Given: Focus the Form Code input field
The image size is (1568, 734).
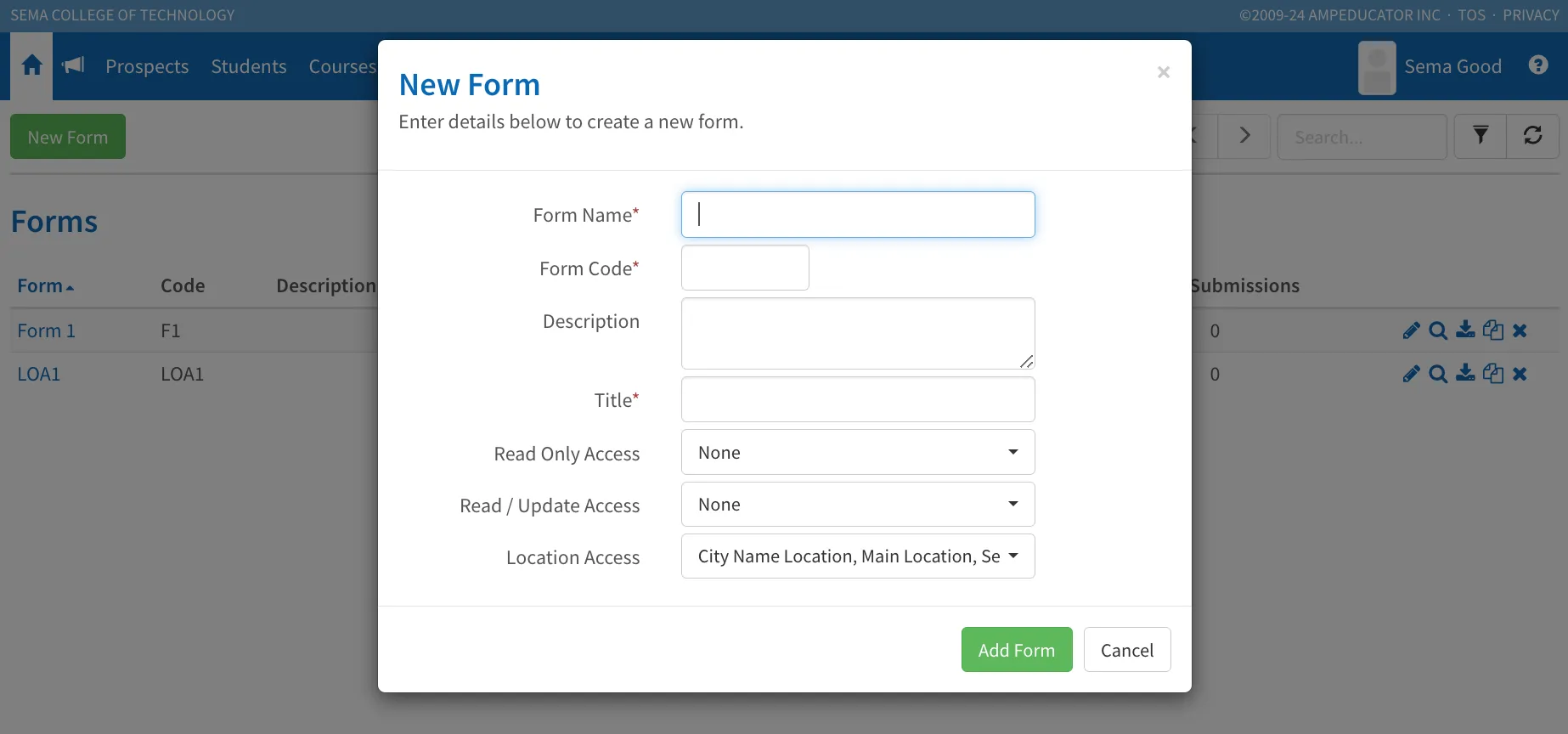Looking at the screenshot, I should click(x=745, y=268).
